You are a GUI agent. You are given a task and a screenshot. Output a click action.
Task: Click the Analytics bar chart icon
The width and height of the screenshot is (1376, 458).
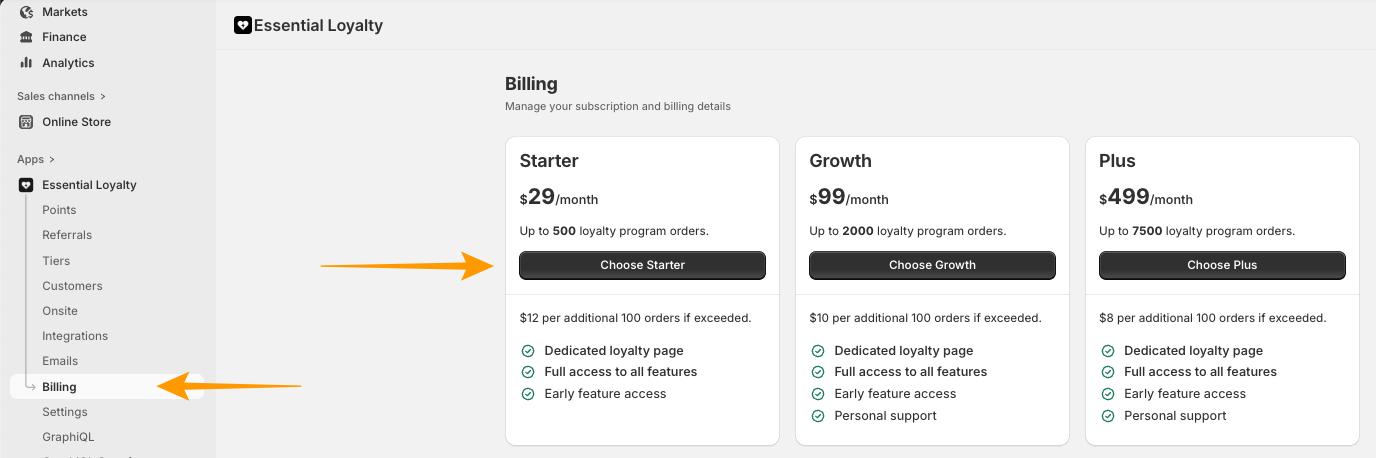(26, 63)
